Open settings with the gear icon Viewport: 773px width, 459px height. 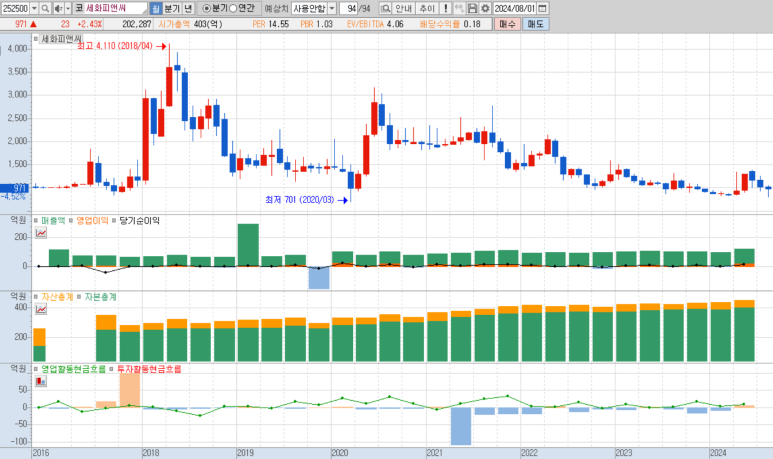[x=485, y=8]
